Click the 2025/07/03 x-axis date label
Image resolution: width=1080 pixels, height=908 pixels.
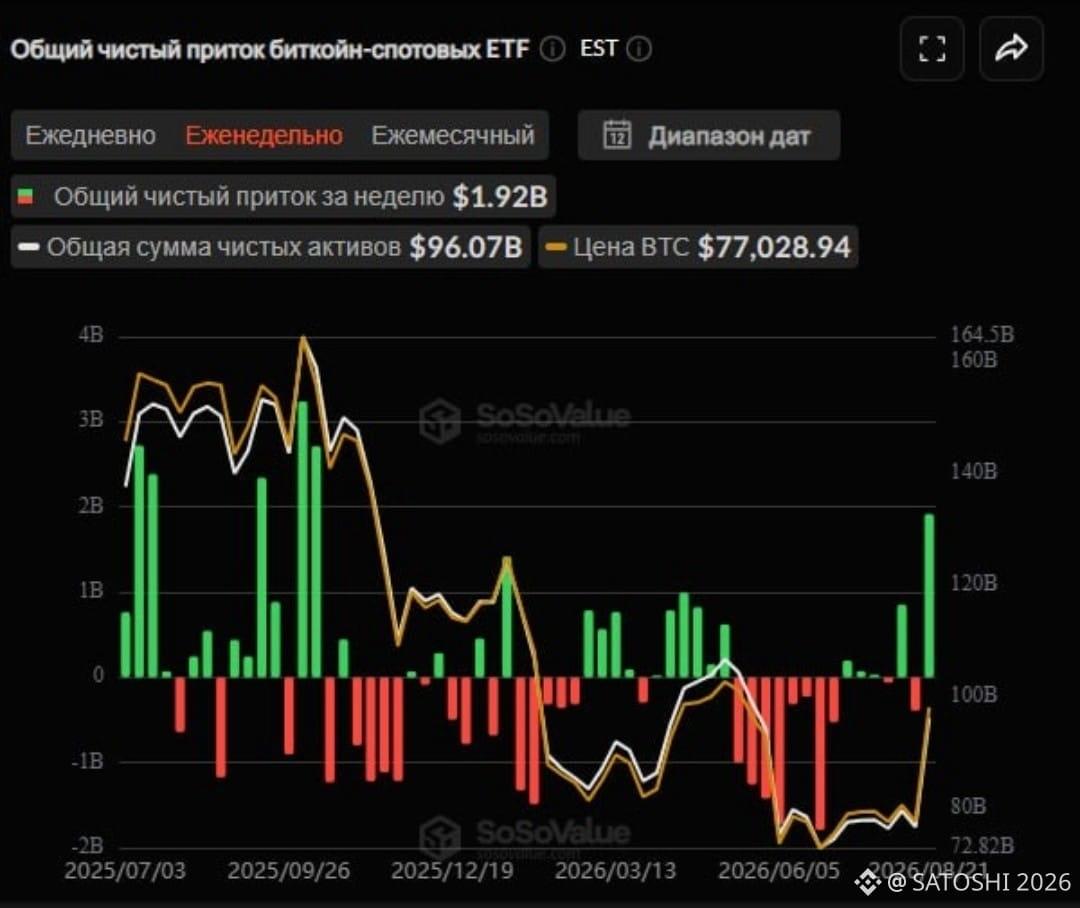point(125,871)
